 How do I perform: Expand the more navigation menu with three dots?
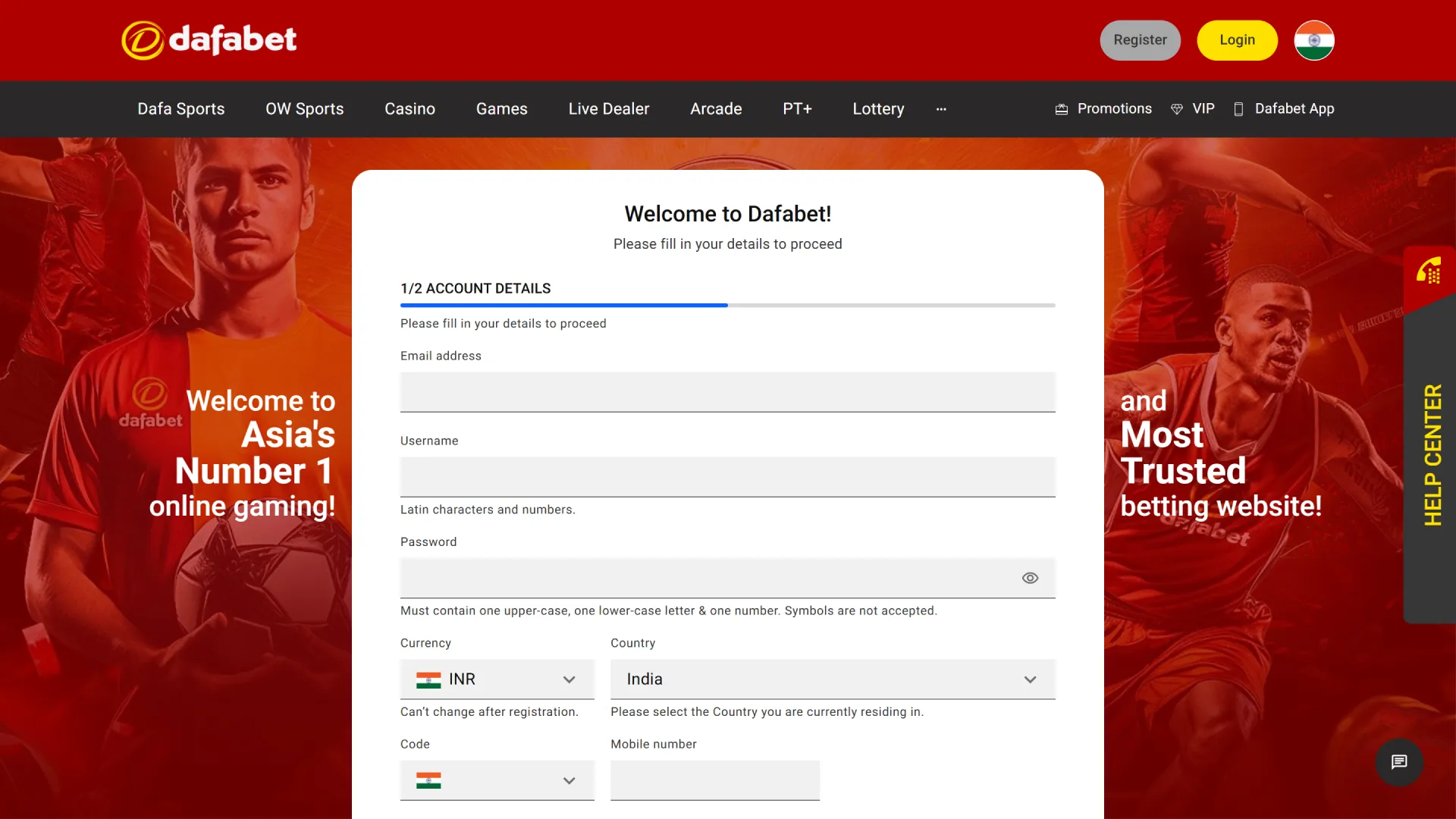point(941,108)
